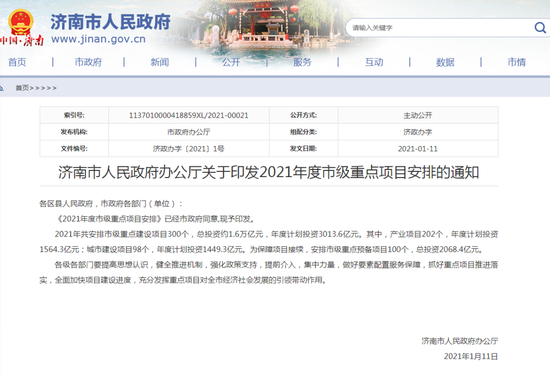
Task: Click the closing date 2021年1月11日
Action: [471, 356]
